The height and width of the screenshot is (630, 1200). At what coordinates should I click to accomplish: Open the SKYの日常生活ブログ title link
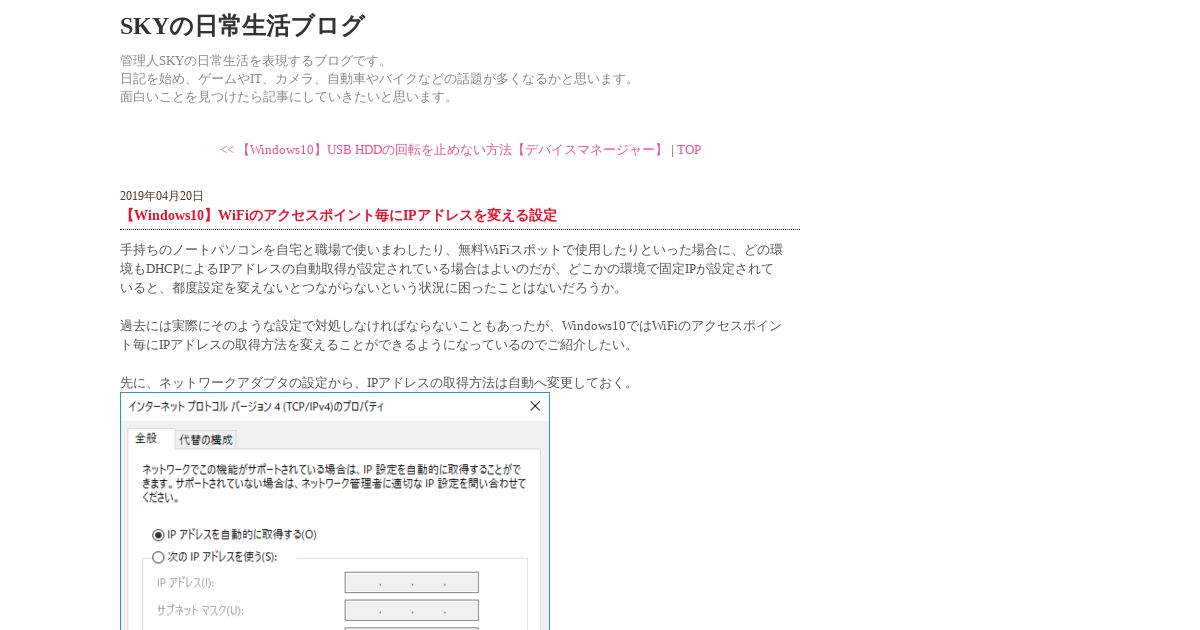pyautogui.click(x=242, y=26)
